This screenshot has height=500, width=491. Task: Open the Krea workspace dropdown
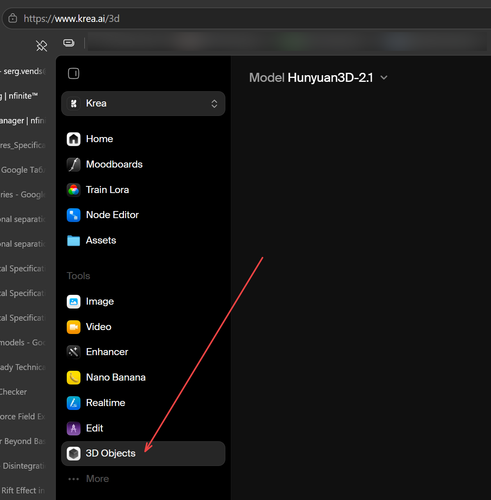pyautogui.click(x=143, y=104)
